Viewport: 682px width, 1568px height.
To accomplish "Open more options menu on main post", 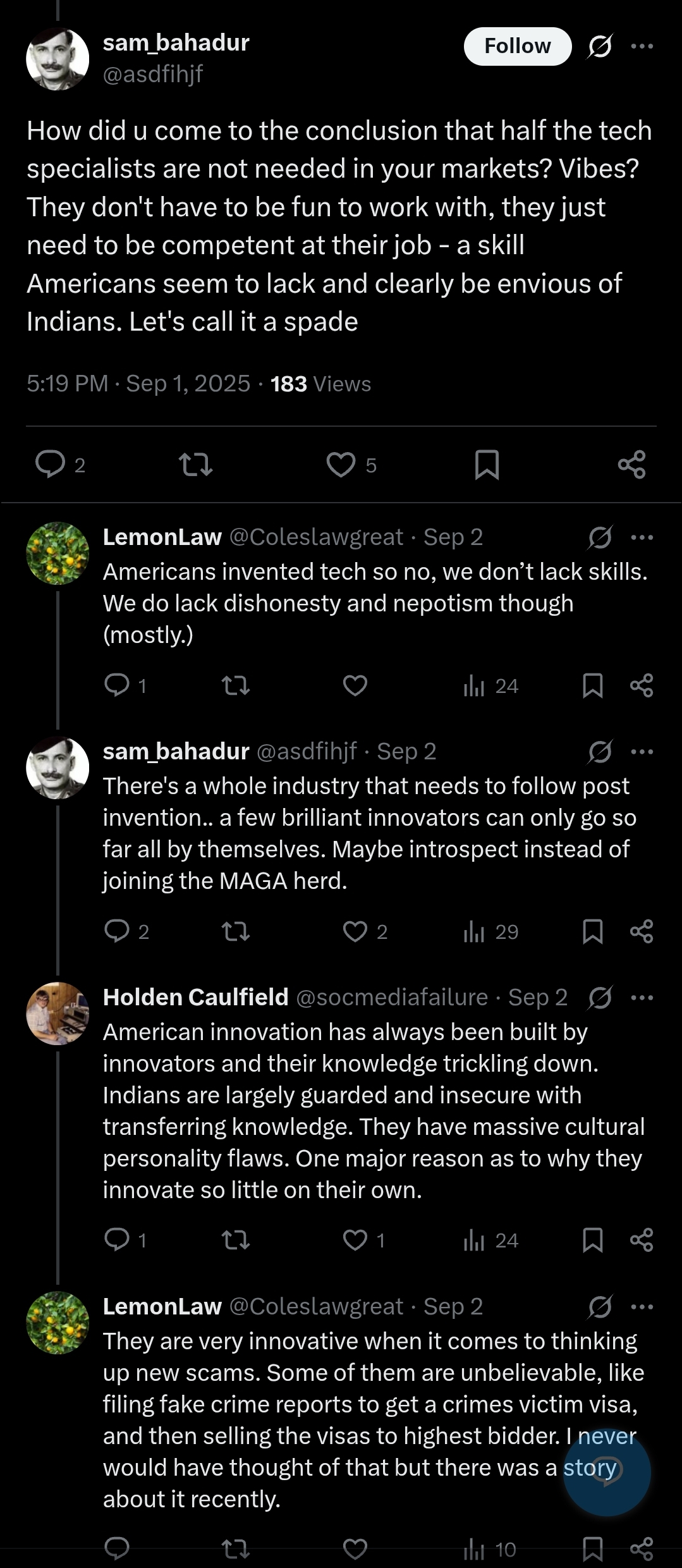I will point(642,46).
